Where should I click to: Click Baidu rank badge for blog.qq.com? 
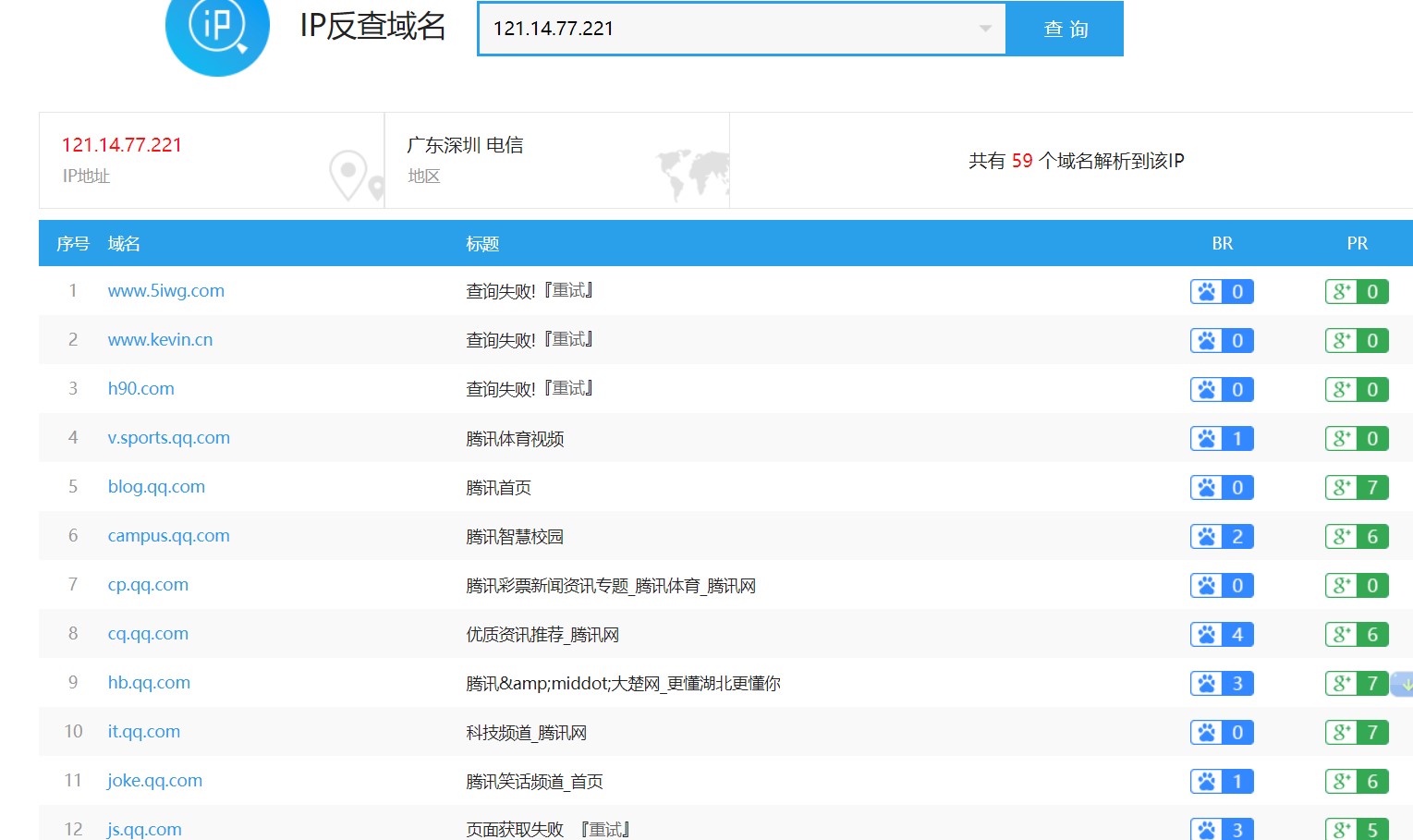point(1222,488)
